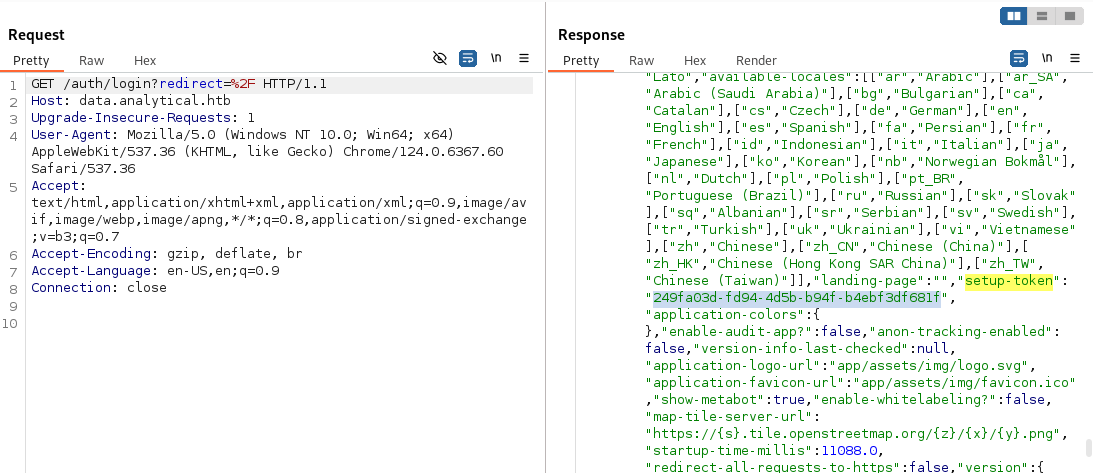Select the Request Pretty tab
The width and height of the screenshot is (1093, 473).
coord(31,60)
